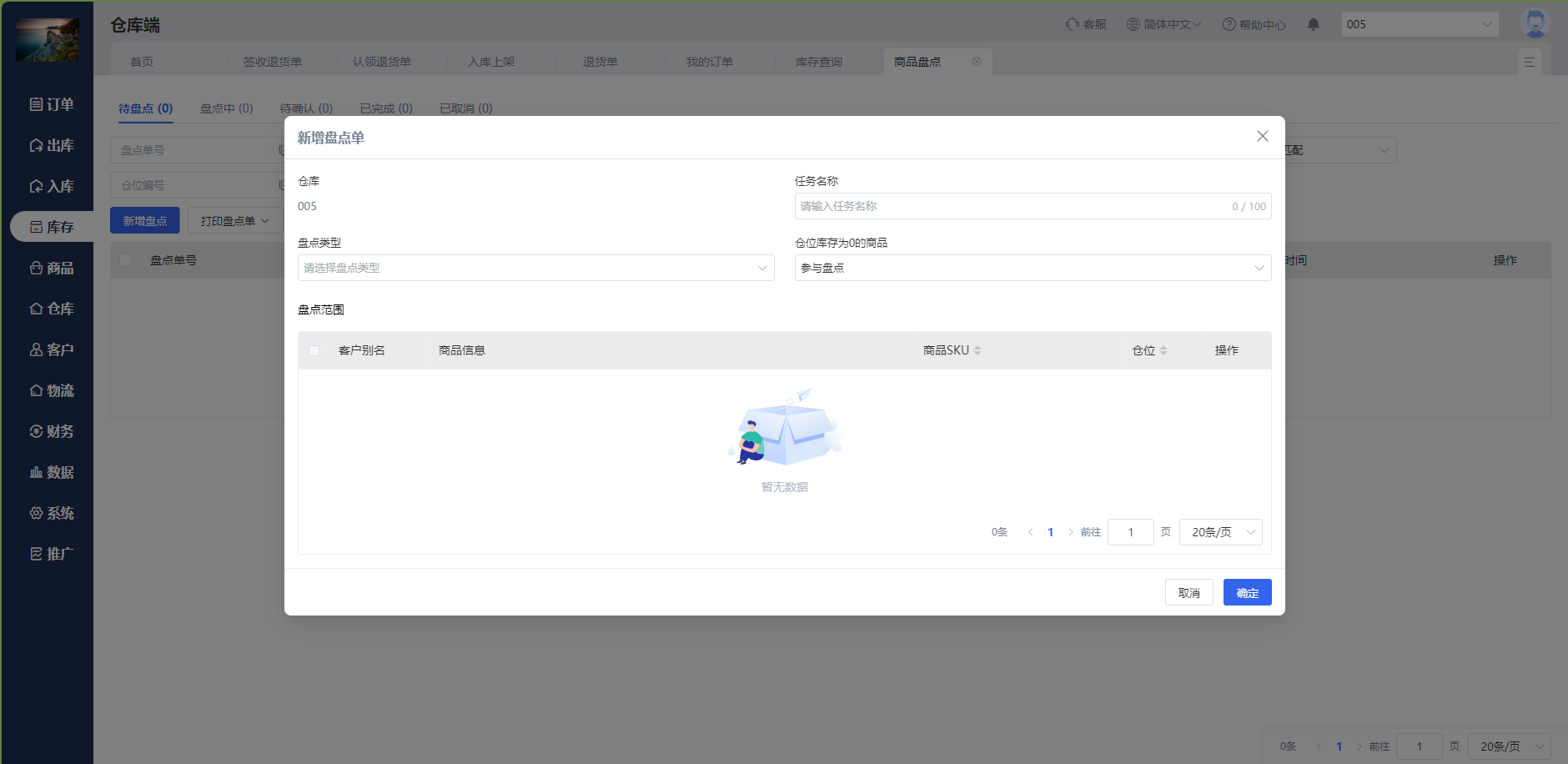The width and height of the screenshot is (1568, 764).
Task: Open the user avatar profile
Action: 1534,23
